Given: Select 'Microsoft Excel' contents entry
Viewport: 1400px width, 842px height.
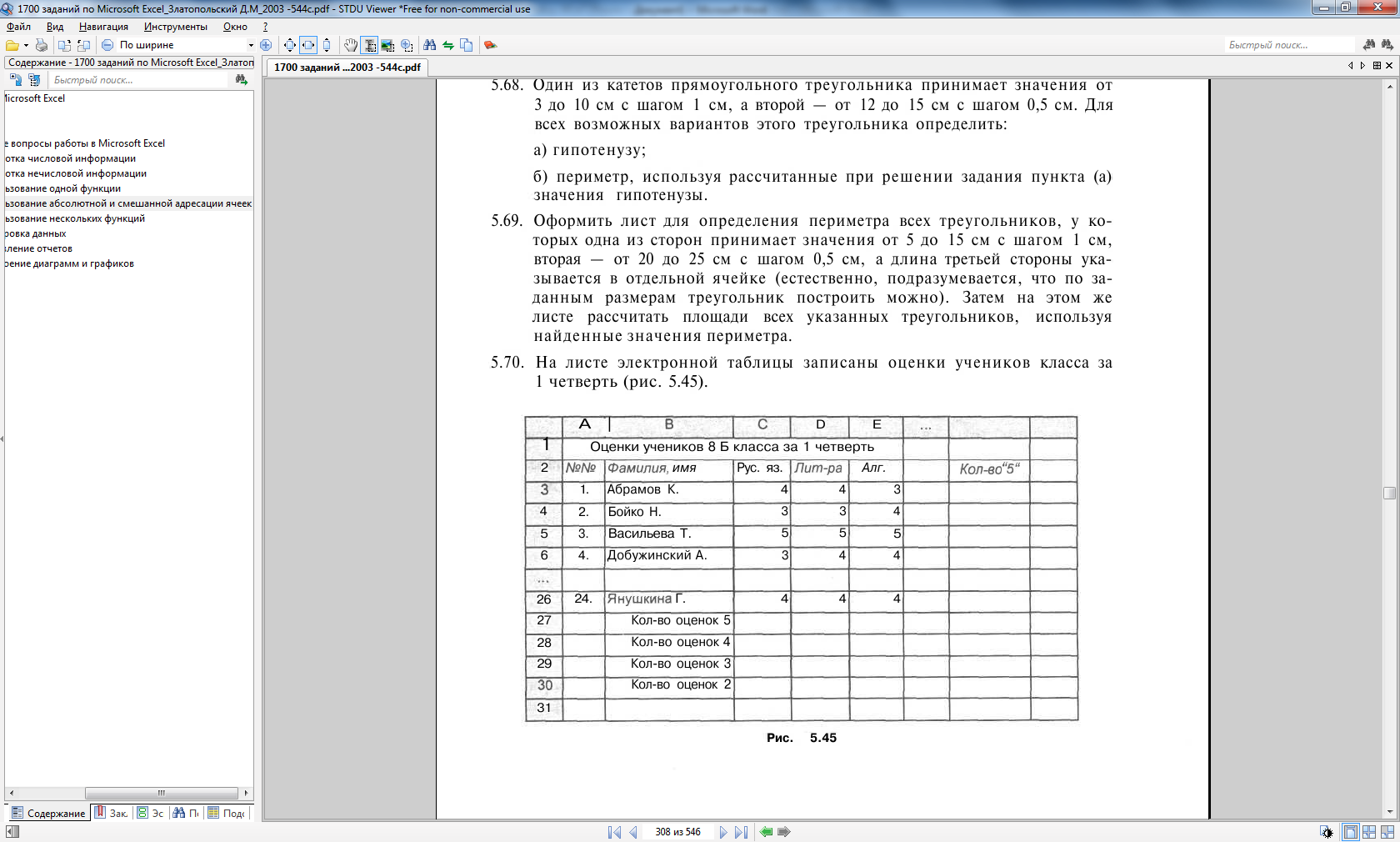Looking at the screenshot, I should point(35,98).
